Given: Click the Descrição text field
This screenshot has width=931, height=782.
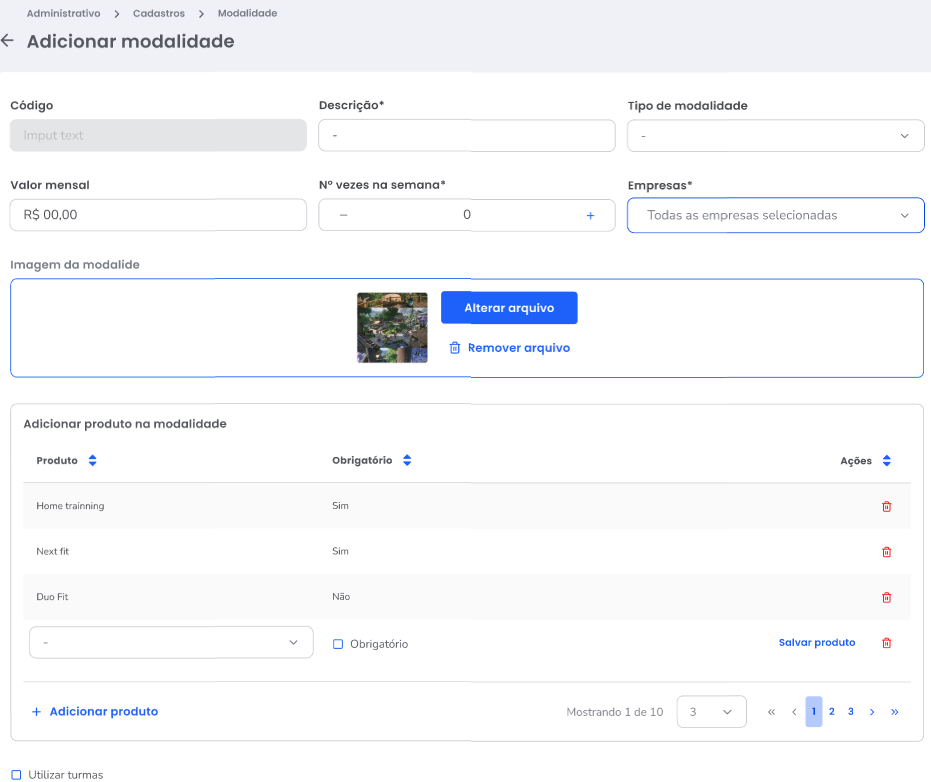Looking at the screenshot, I should coord(466,136).
